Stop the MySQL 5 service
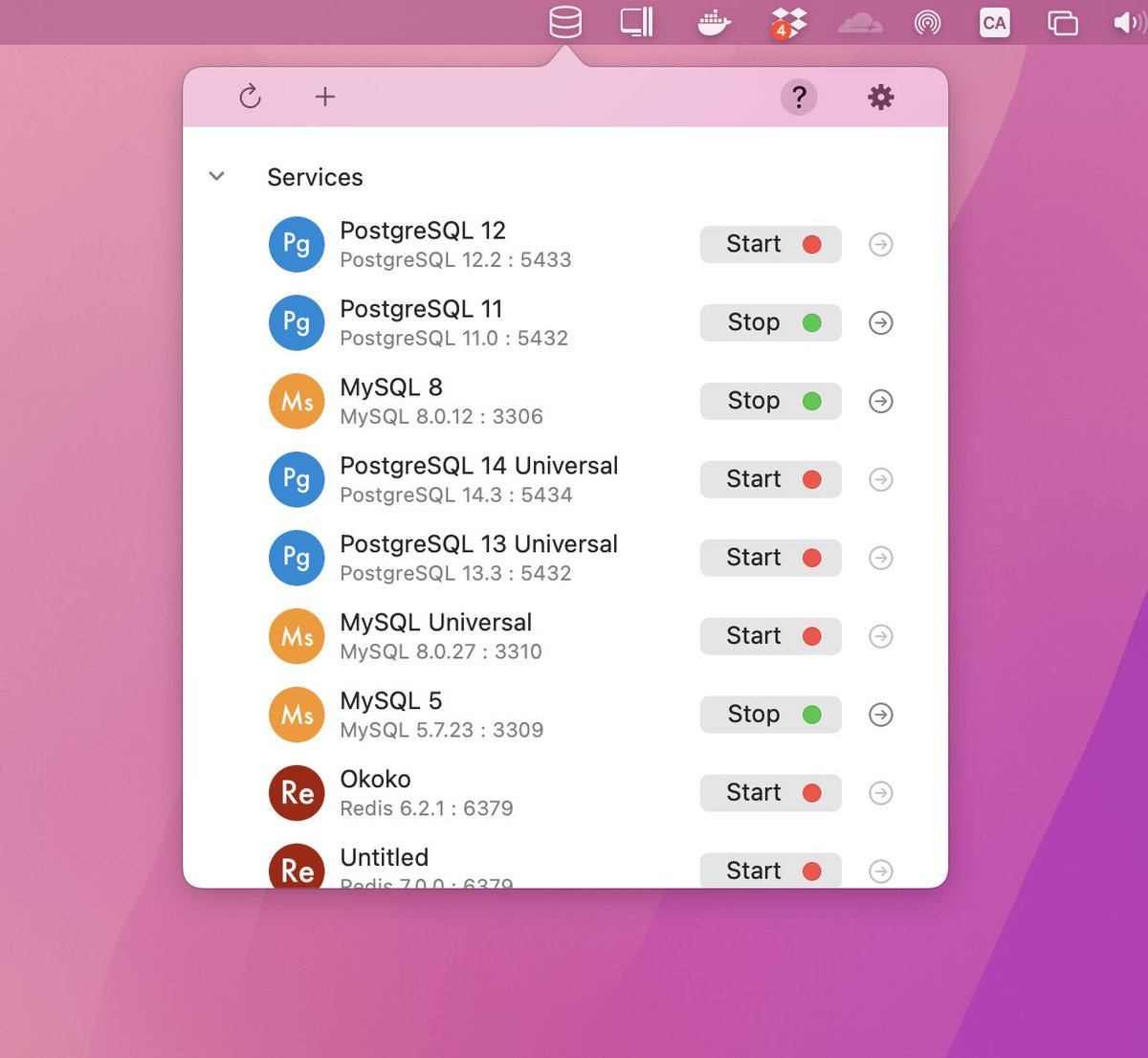This screenshot has height=1058, width=1148. click(x=770, y=715)
